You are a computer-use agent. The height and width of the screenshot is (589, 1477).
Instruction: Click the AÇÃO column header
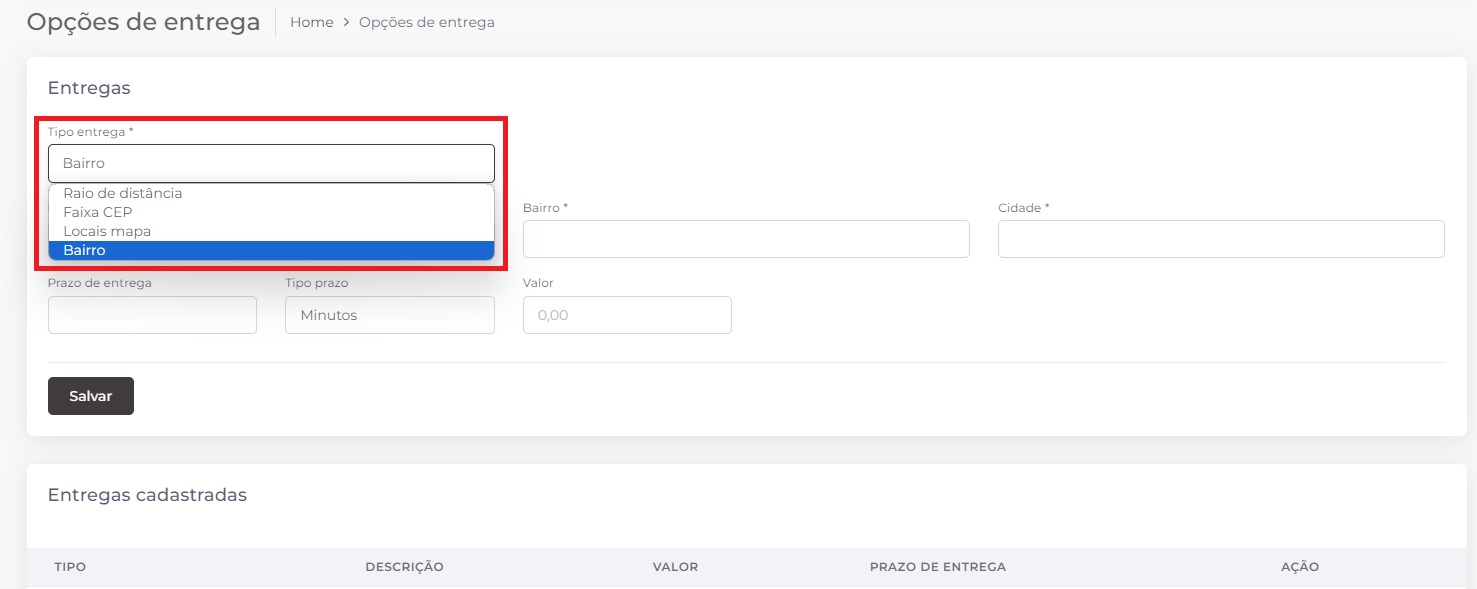1299,567
